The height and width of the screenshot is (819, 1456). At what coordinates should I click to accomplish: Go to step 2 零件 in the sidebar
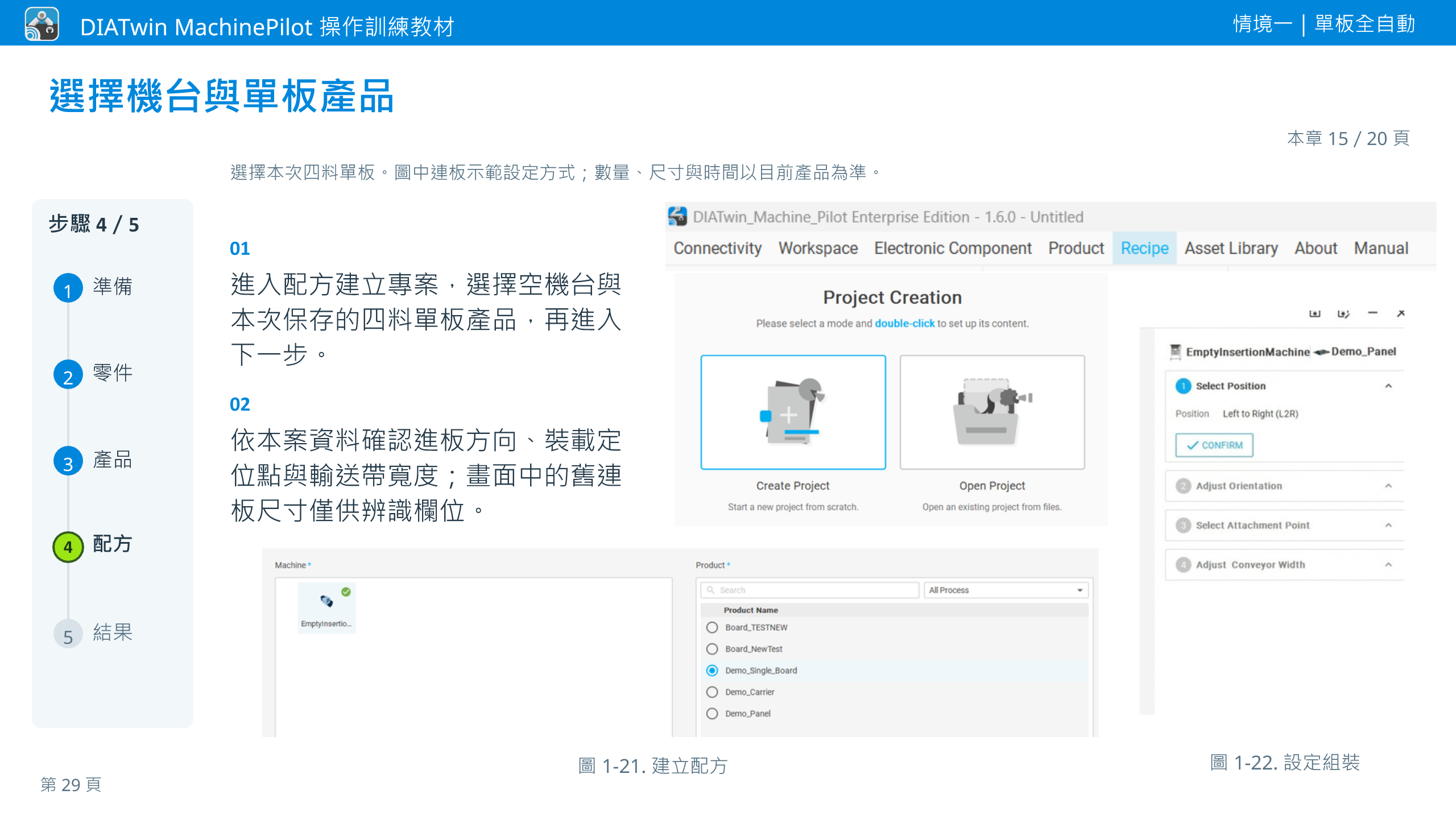[93, 374]
